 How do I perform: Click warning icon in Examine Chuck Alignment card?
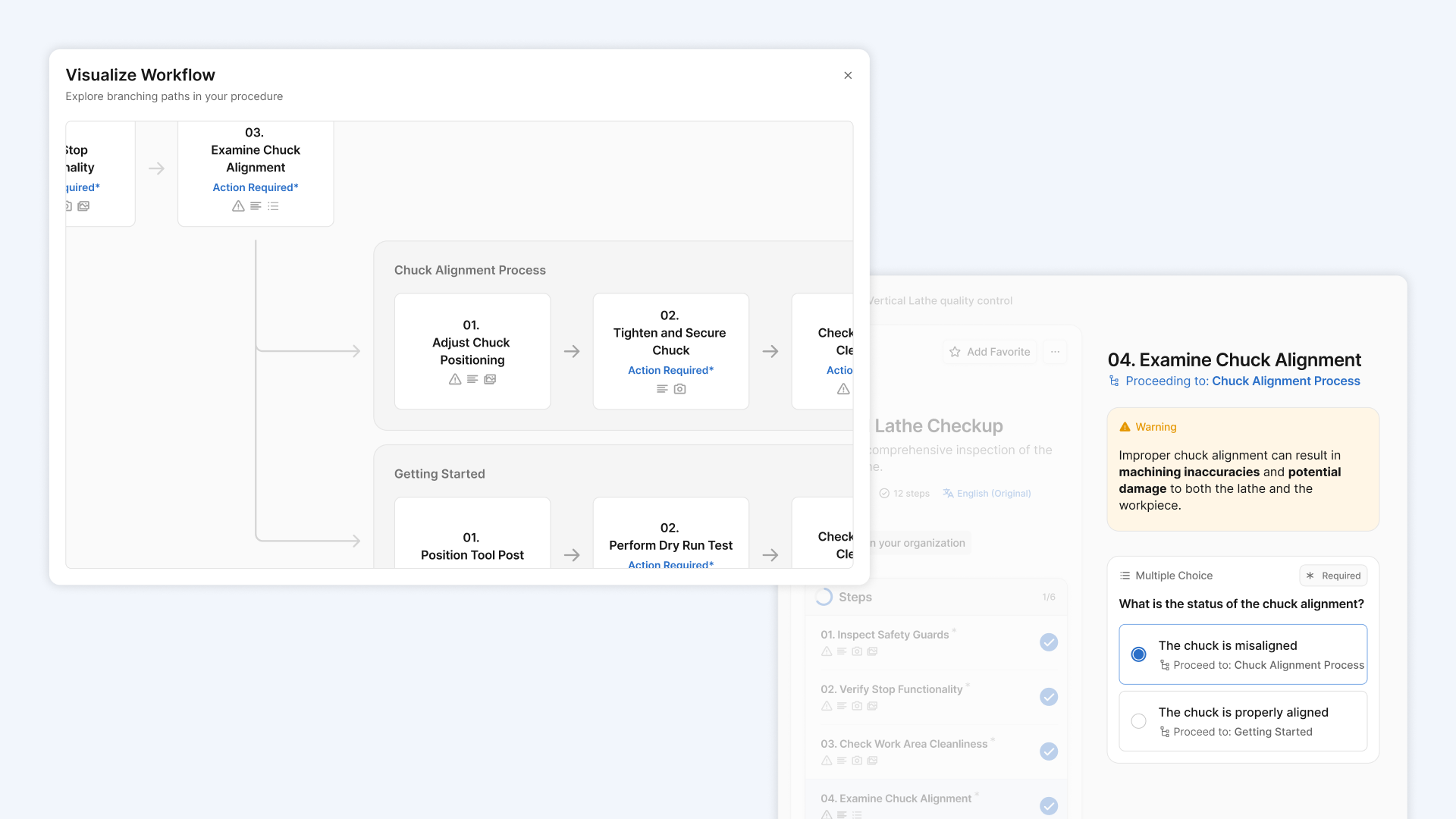coord(238,206)
